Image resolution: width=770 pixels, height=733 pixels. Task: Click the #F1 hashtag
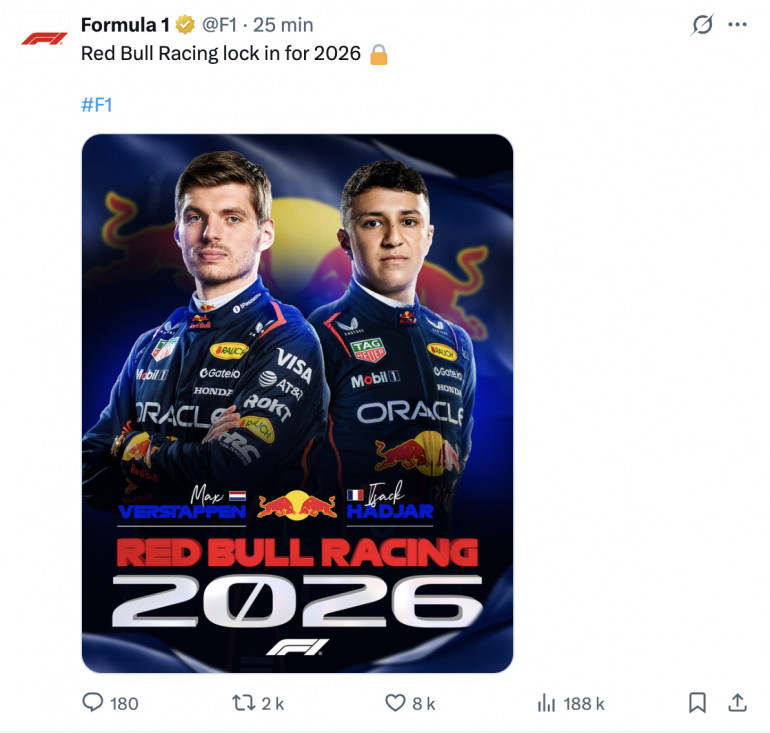(x=96, y=104)
